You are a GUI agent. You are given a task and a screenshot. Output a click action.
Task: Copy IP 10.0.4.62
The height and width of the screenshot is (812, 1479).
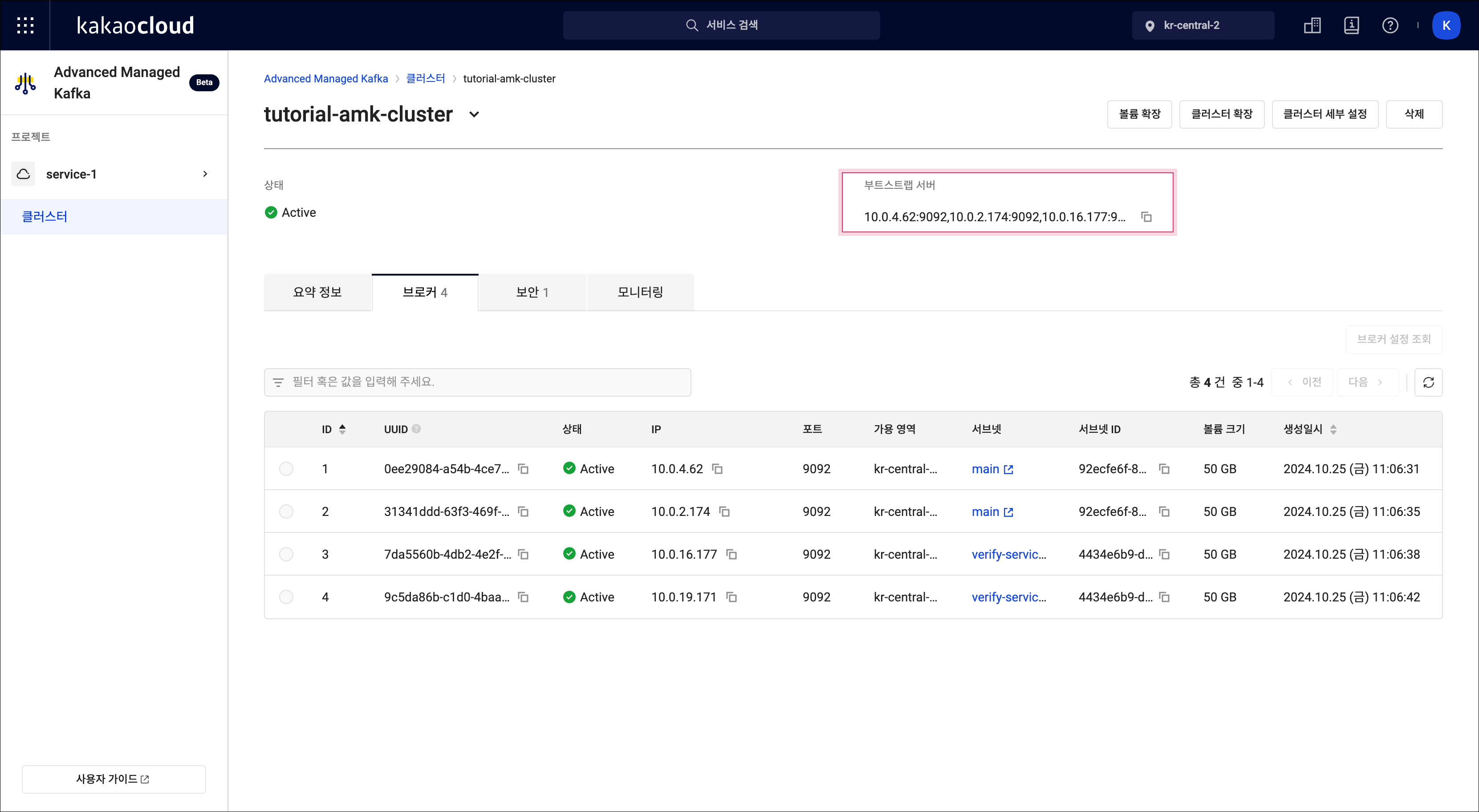(717, 469)
